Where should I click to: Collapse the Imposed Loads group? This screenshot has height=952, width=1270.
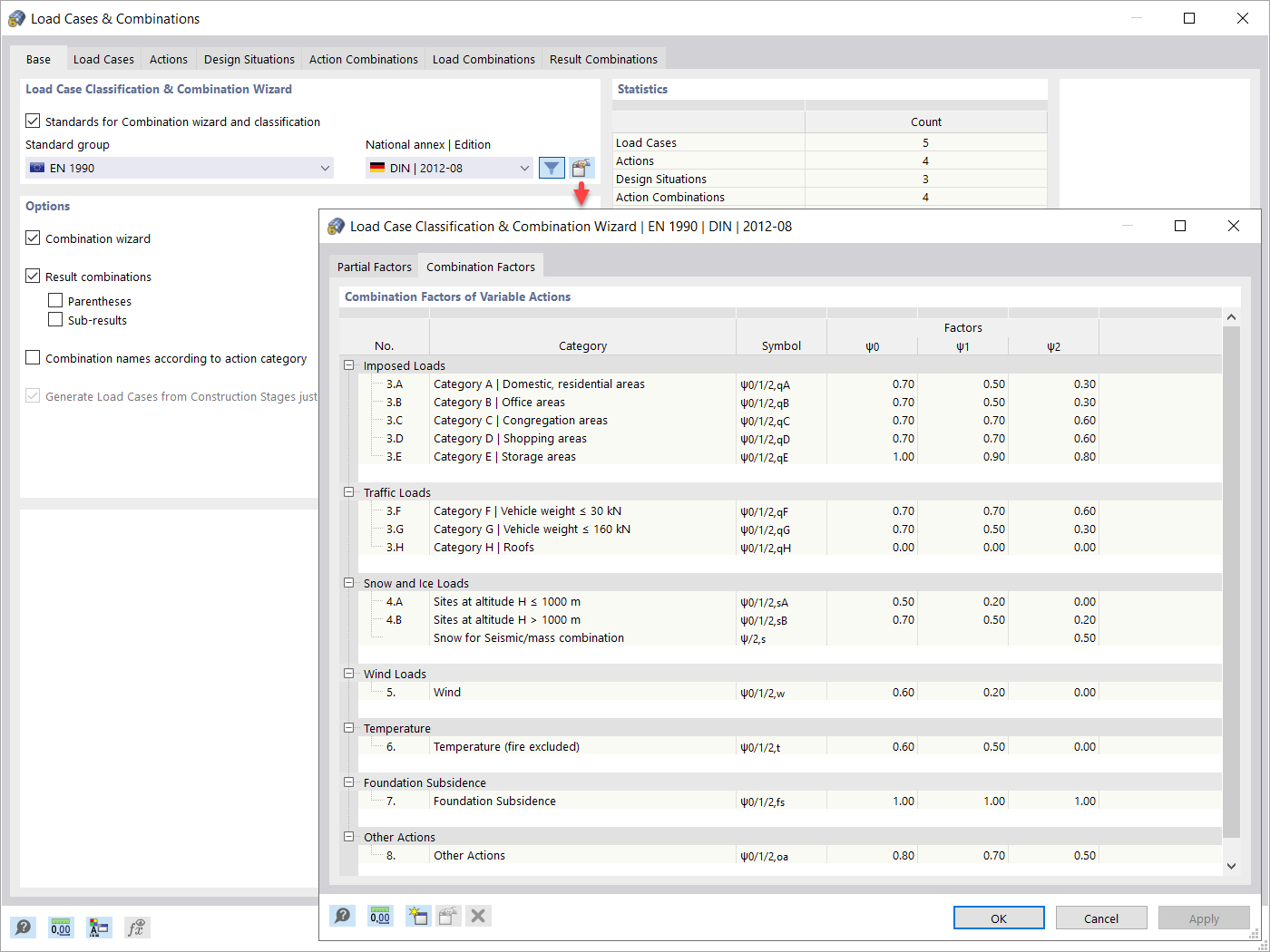(349, 365)
